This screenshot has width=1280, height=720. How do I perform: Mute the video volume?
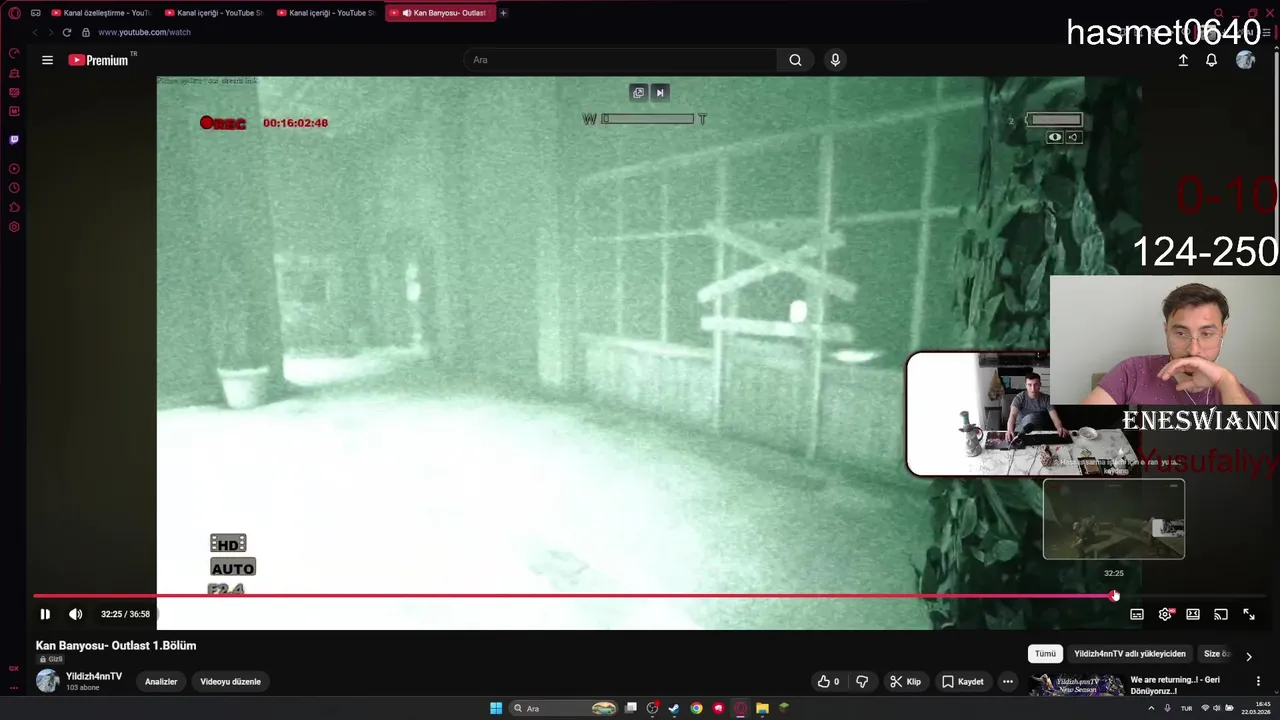coord(75,614)
